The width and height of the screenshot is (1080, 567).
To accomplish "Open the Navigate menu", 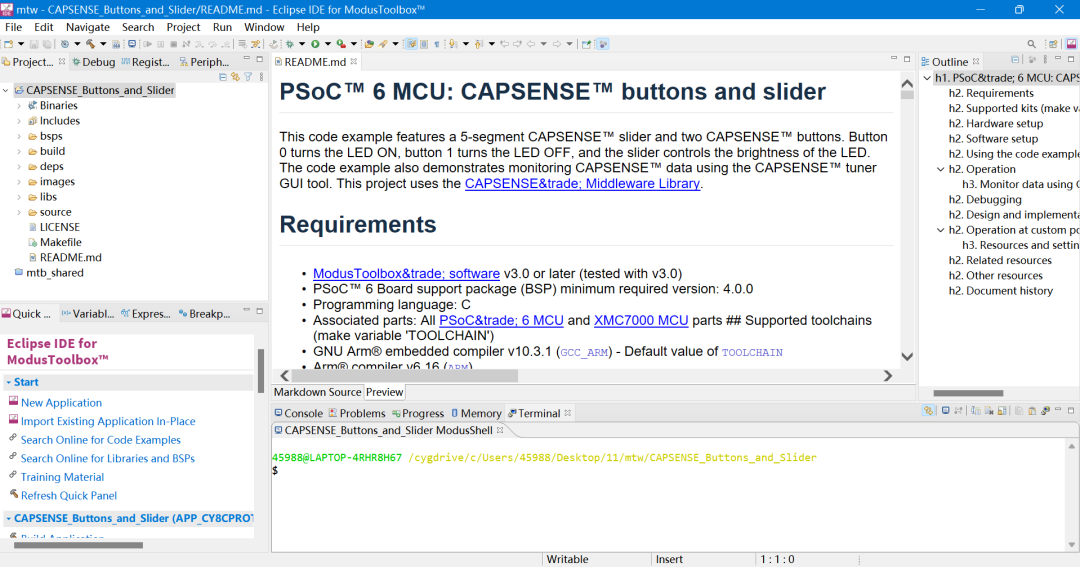I will (x=88, y=27).
